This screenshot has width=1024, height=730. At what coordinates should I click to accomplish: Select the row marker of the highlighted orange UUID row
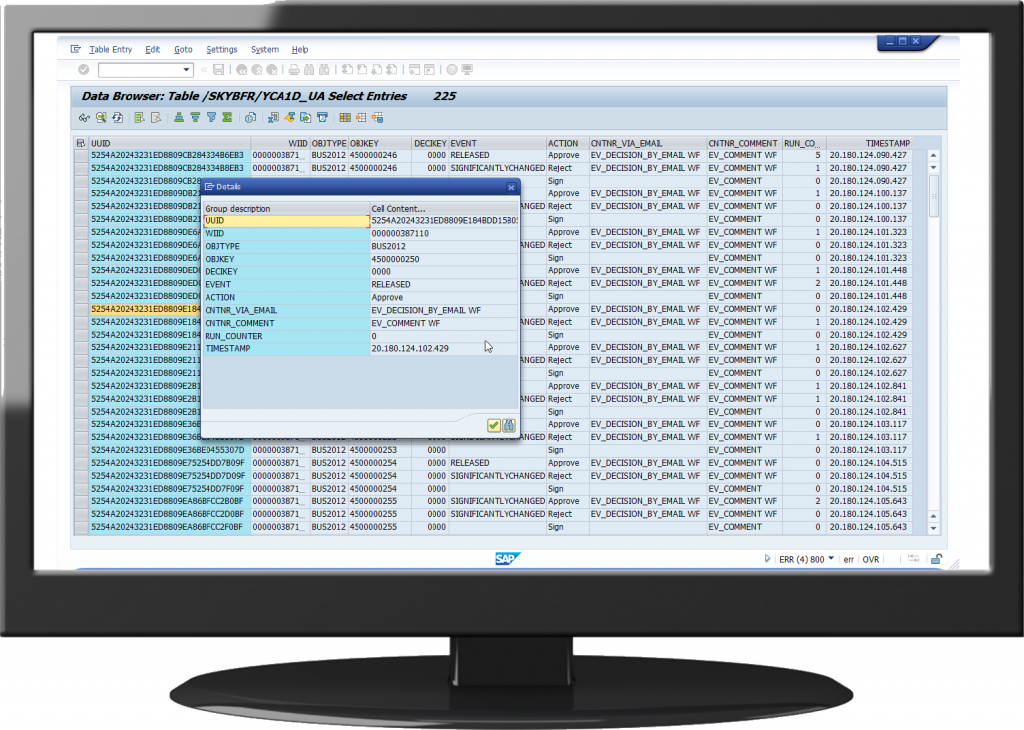(x=82, y=309)
